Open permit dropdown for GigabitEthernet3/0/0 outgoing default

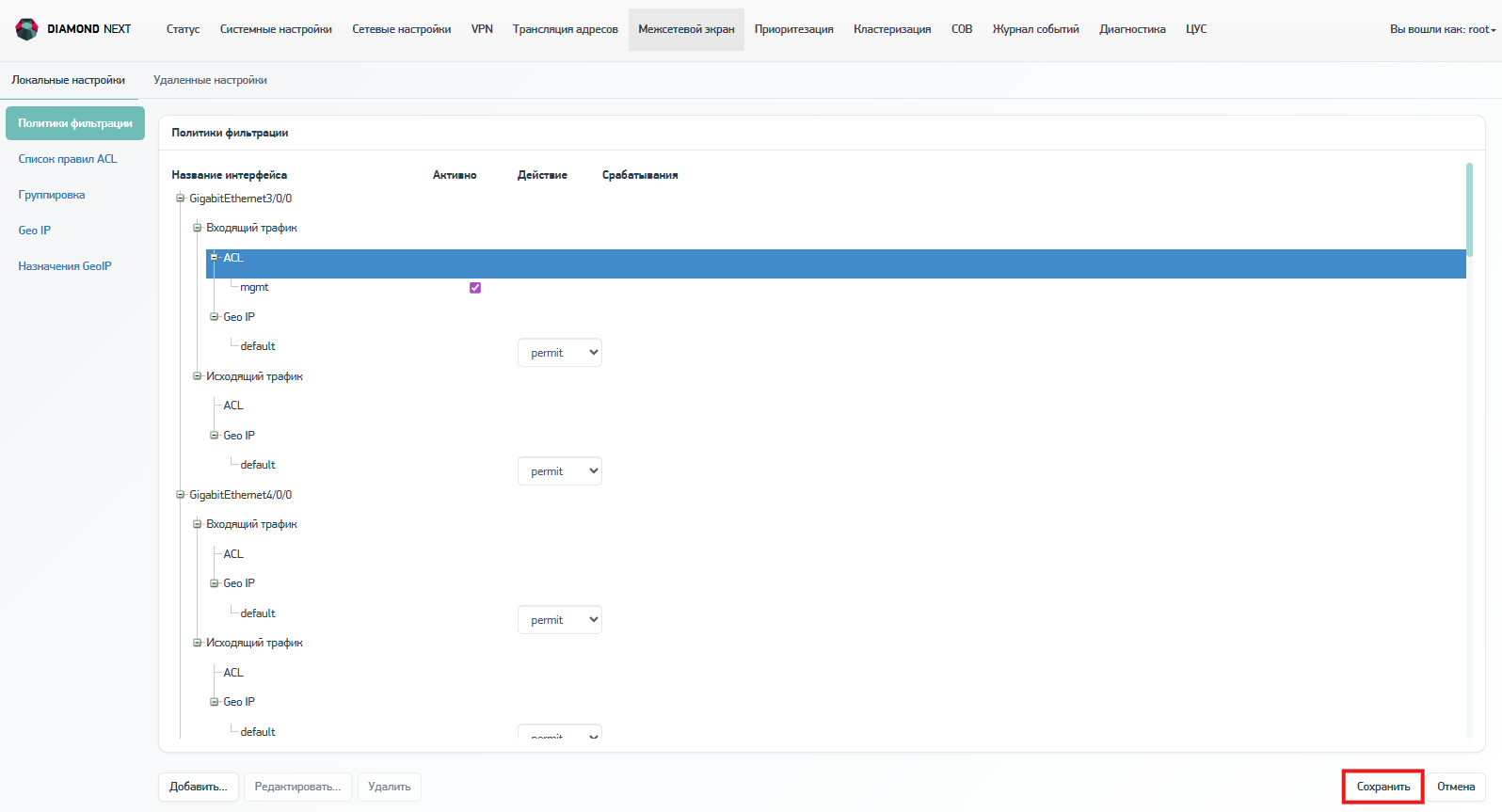(x=560, y=471)
